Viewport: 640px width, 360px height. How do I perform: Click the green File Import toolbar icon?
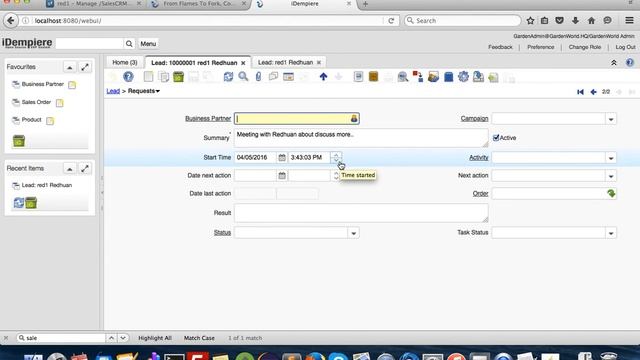[493, 76]
